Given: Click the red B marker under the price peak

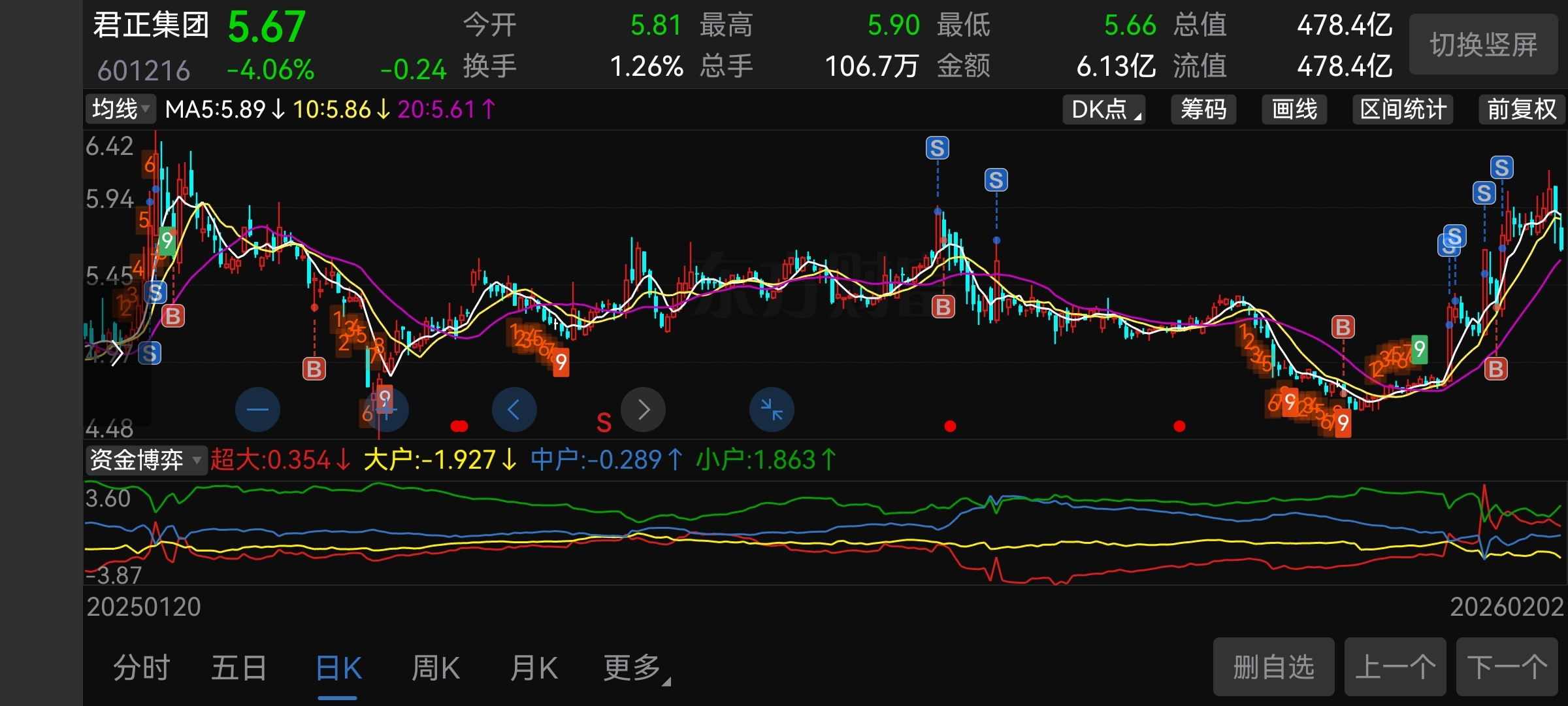Looking at the screenshot, I should 943,306.
